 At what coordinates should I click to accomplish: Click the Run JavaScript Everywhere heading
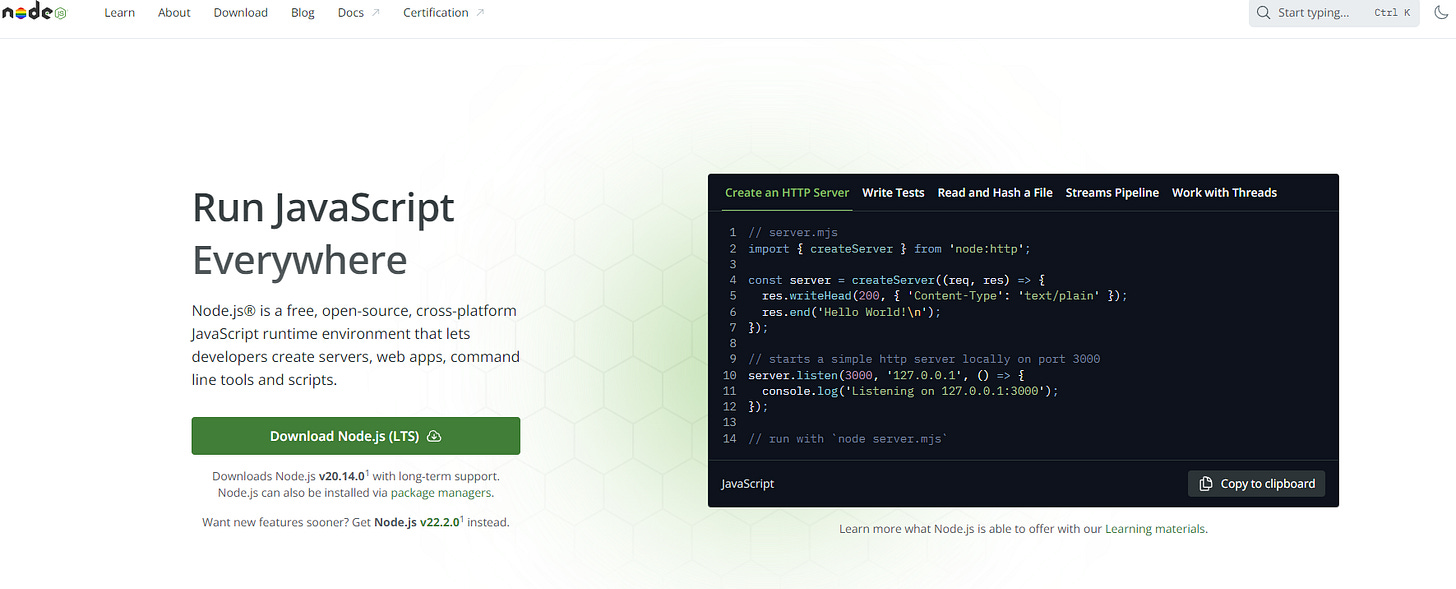point(323,234)
